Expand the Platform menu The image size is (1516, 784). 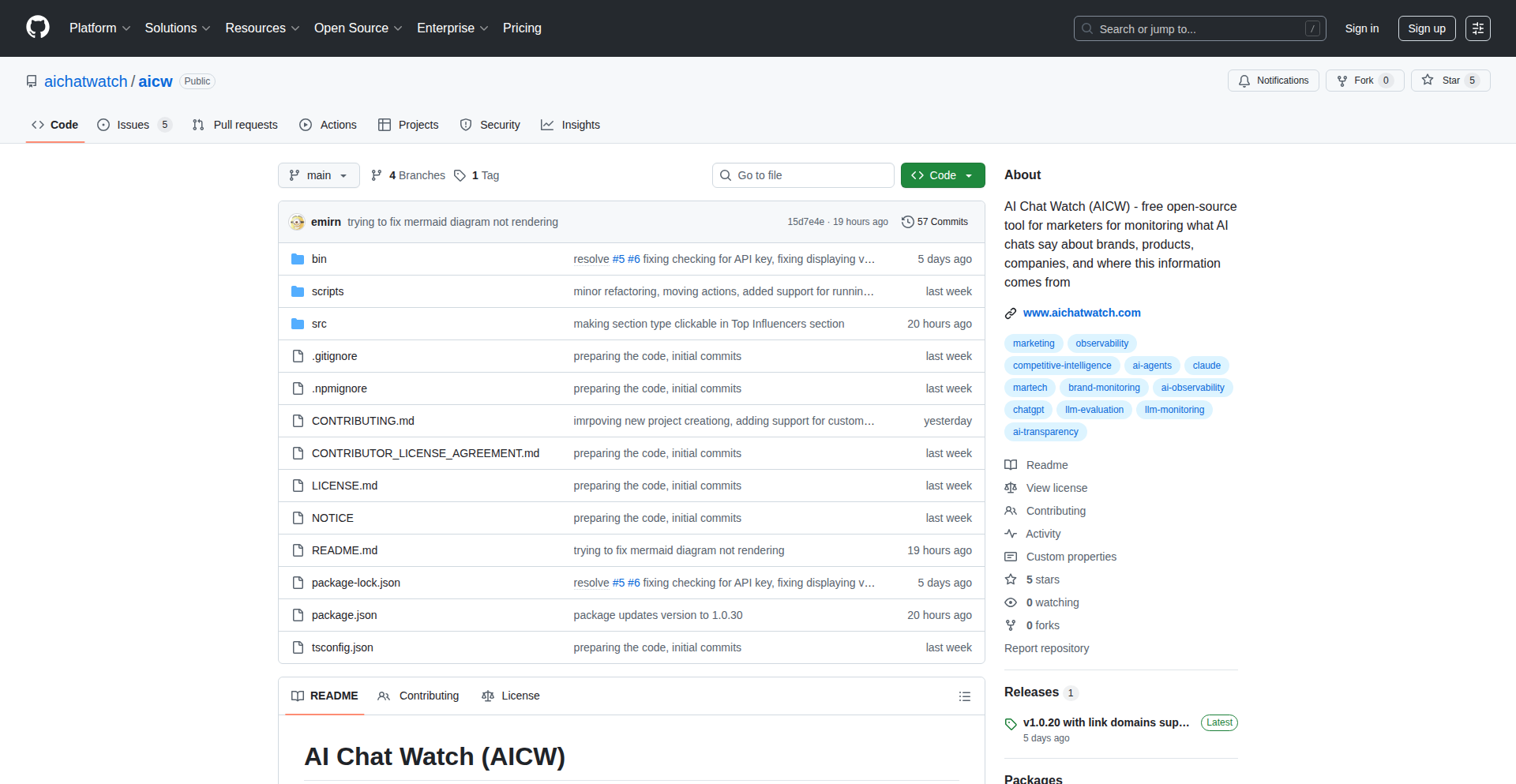(x=99, y=28)
